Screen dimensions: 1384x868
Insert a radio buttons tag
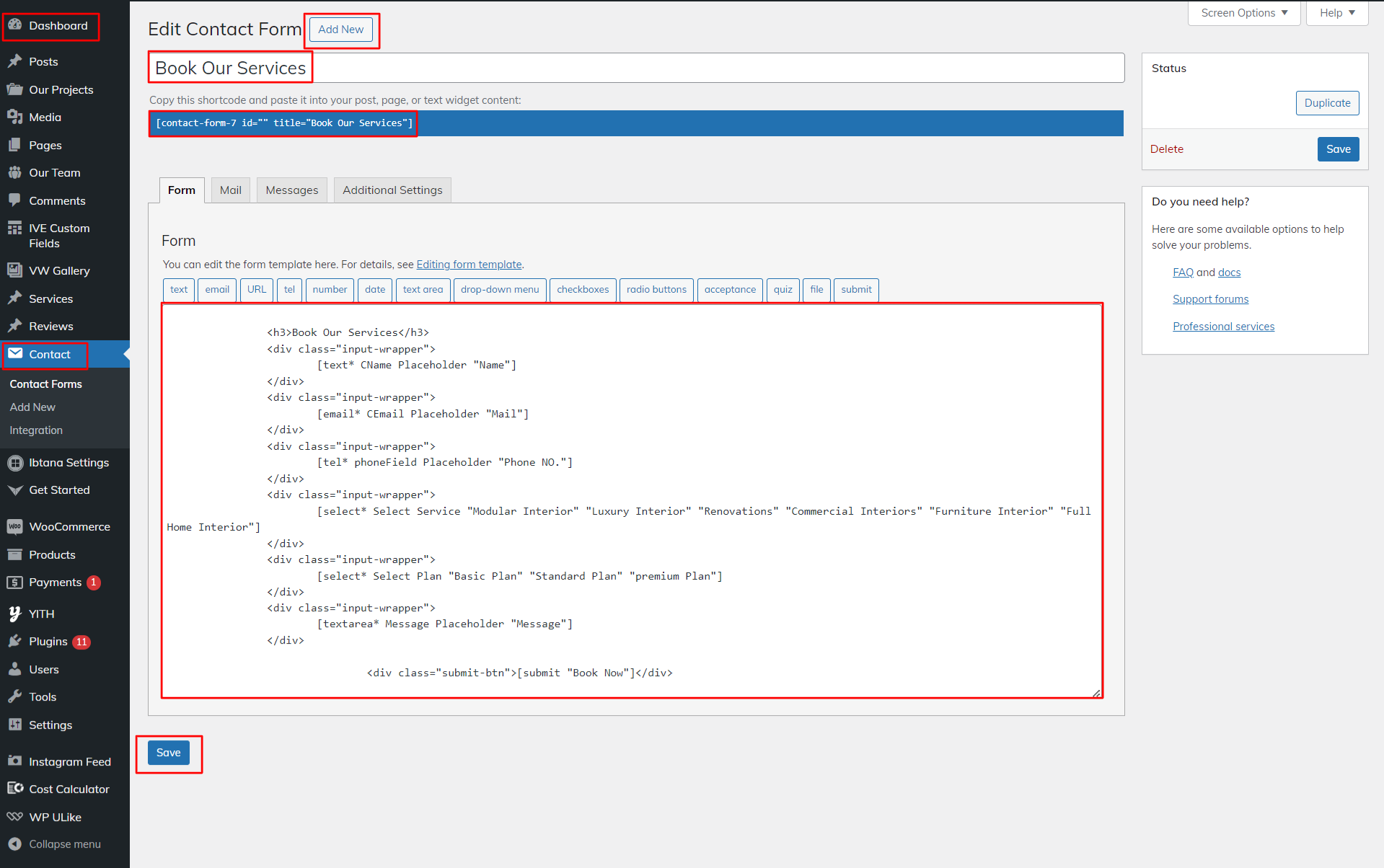point(656,290)
